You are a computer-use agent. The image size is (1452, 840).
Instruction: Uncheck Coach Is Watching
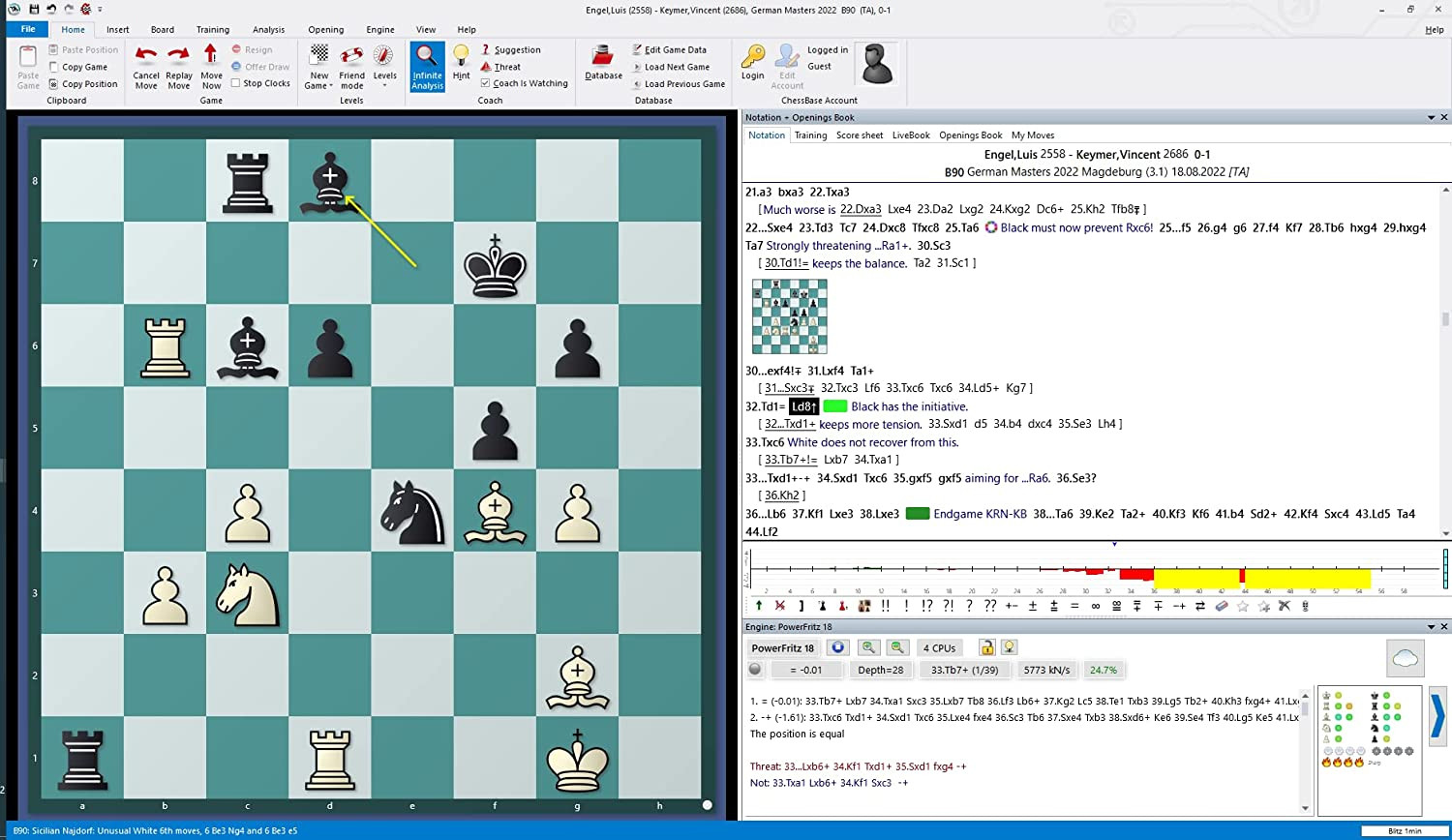coord(486,83)
